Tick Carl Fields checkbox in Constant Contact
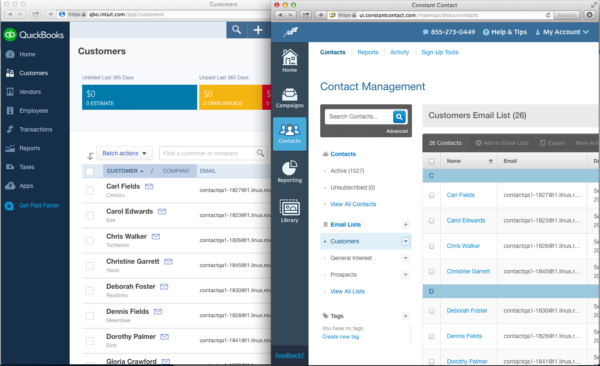The width and height of the screenshot is (600, 366). 432,195
